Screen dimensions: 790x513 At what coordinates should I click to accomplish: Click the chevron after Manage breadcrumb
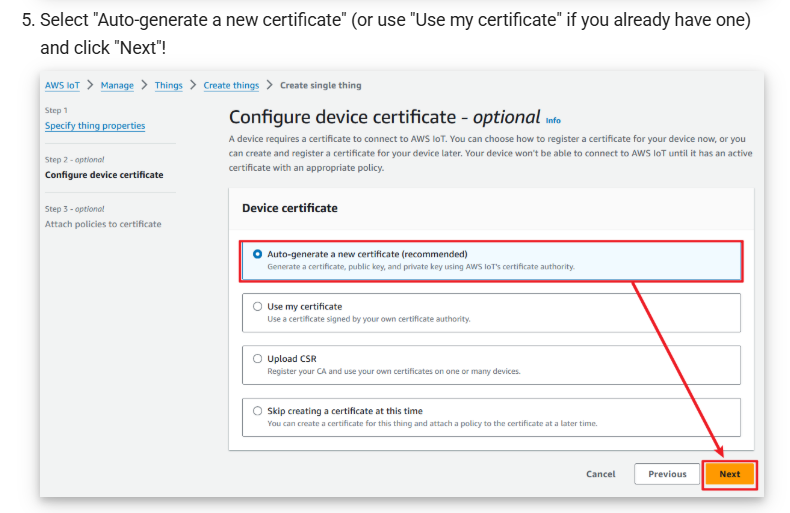pyautogui.click(x=144, y=86)
